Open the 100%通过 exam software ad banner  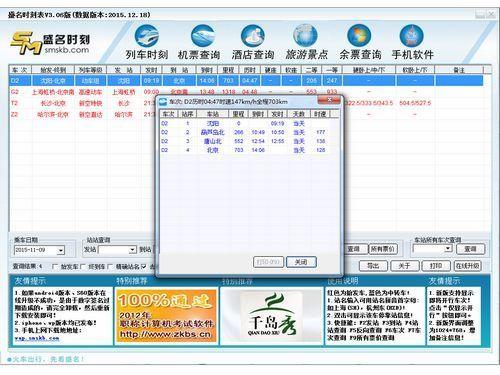click(166, 316)
